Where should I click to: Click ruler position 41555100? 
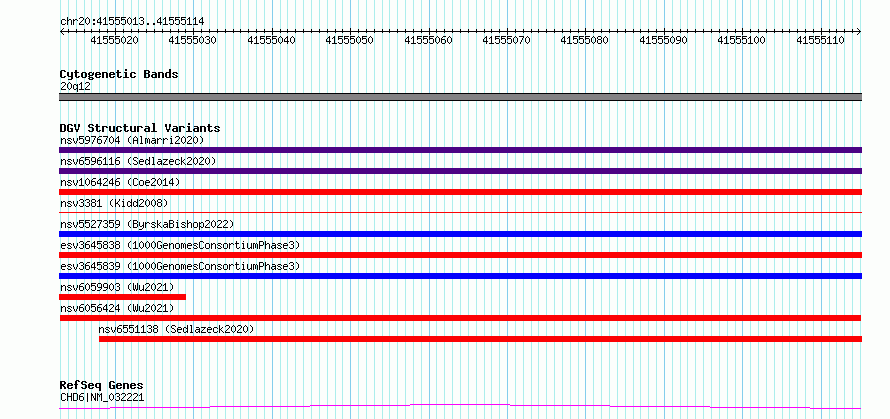[x=742, y=40]
